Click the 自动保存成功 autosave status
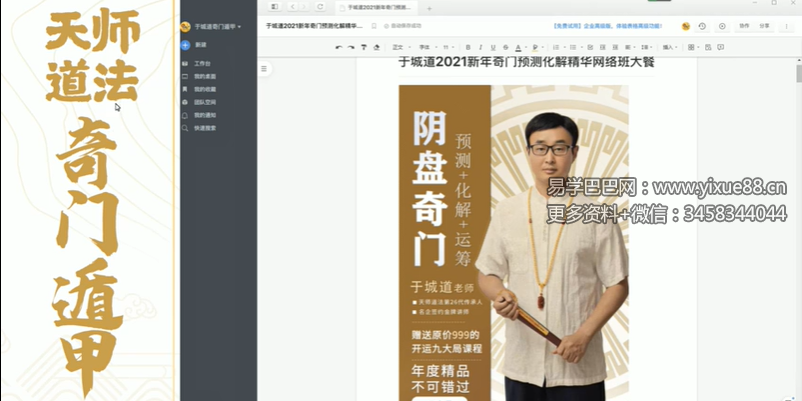This screenshot has width=802, height=401. pyautogui.click(x=403, y=26)
